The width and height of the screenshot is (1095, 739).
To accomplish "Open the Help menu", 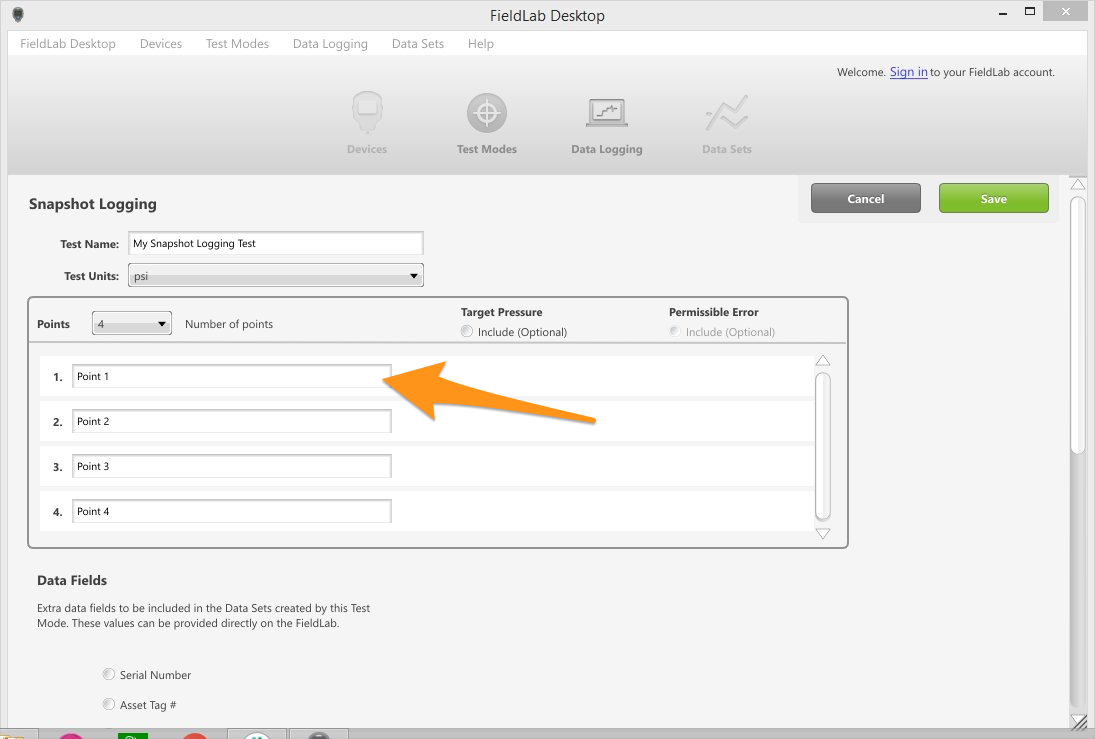I will point(480,43).
